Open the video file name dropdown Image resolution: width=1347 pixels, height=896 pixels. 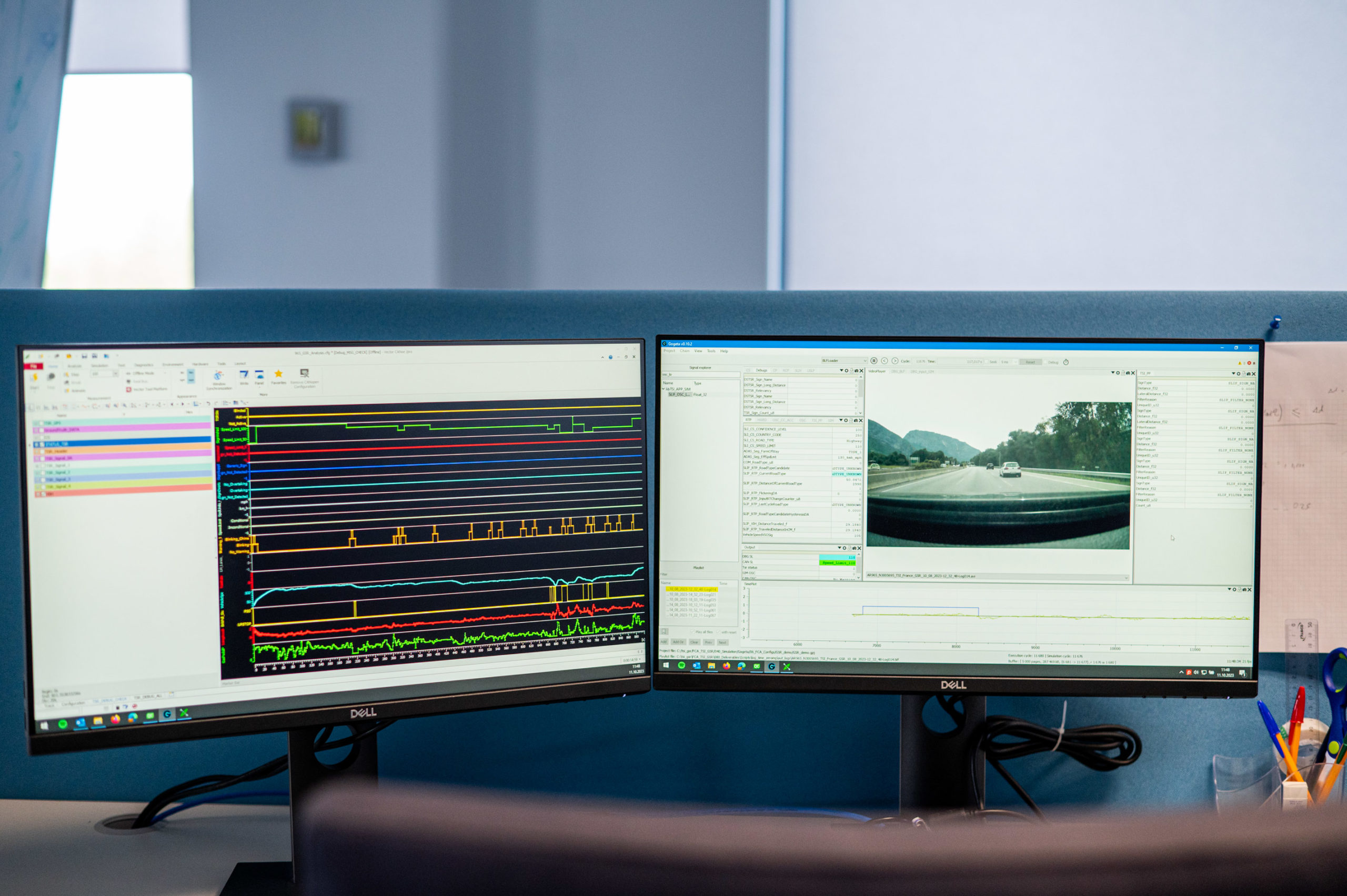998,577
